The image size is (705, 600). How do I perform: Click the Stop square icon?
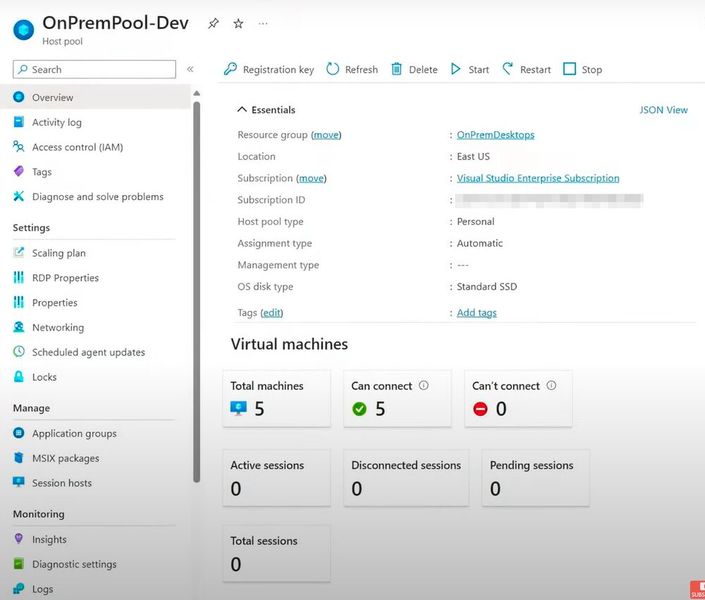pos(569,69)
